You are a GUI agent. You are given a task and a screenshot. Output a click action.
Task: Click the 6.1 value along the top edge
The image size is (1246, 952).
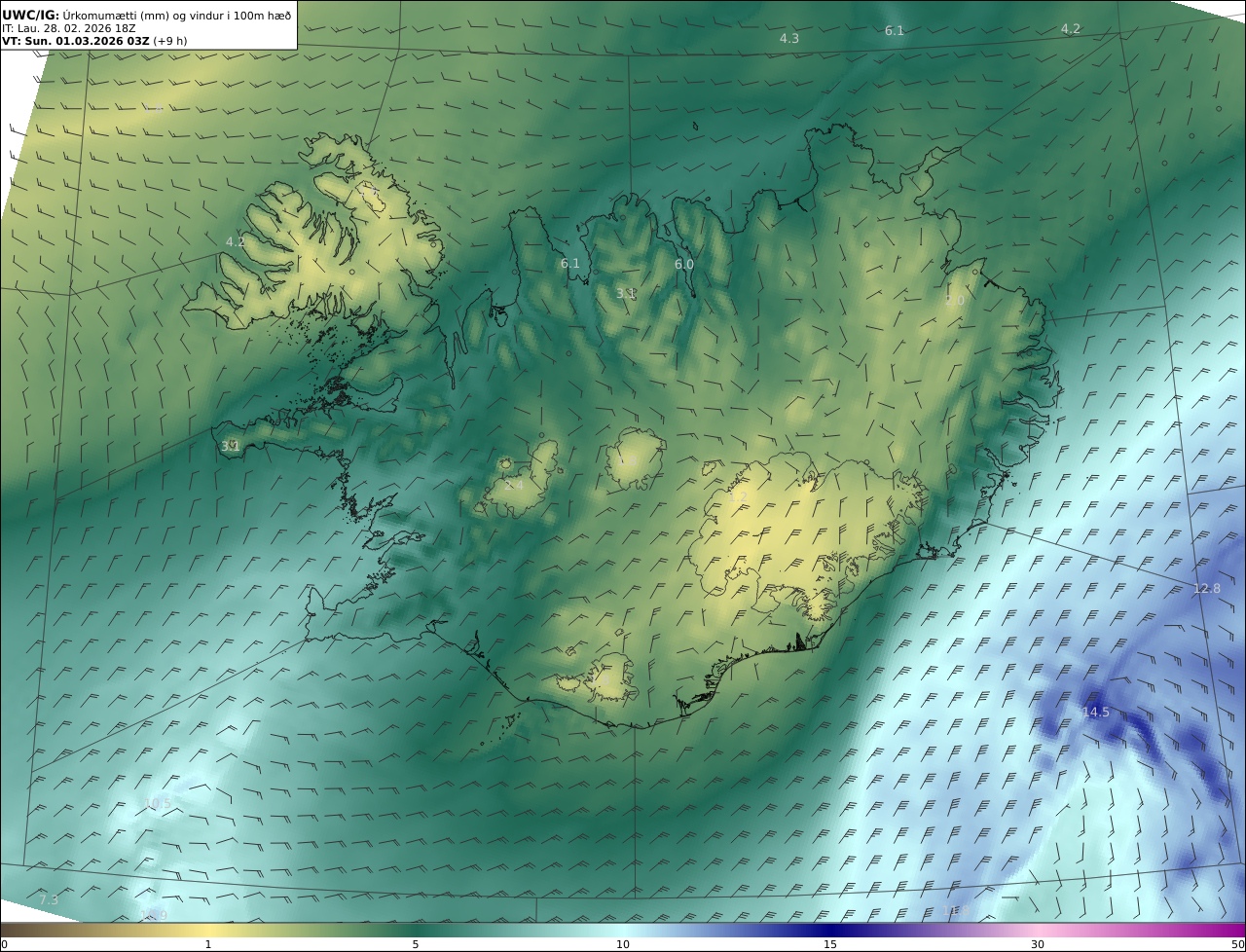pyautogui.click(x=895, y=31)
